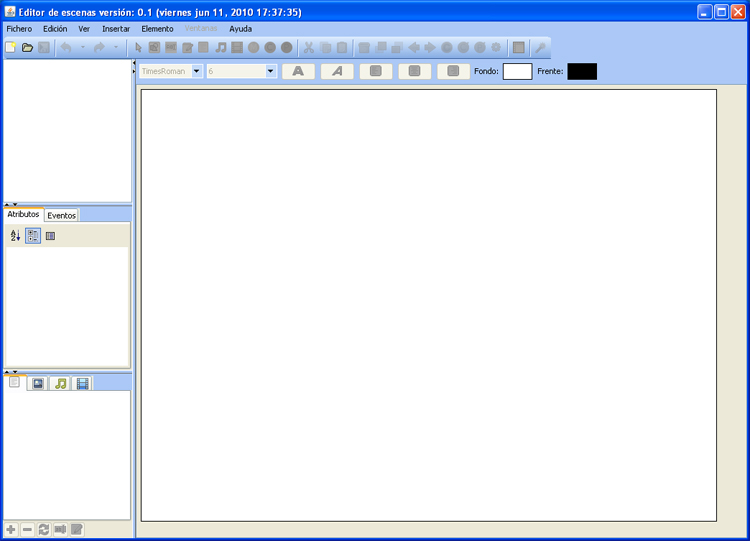Open the Elemento menu
The image size is (750, 541).
pyautogui.click(x=157, y=29)
